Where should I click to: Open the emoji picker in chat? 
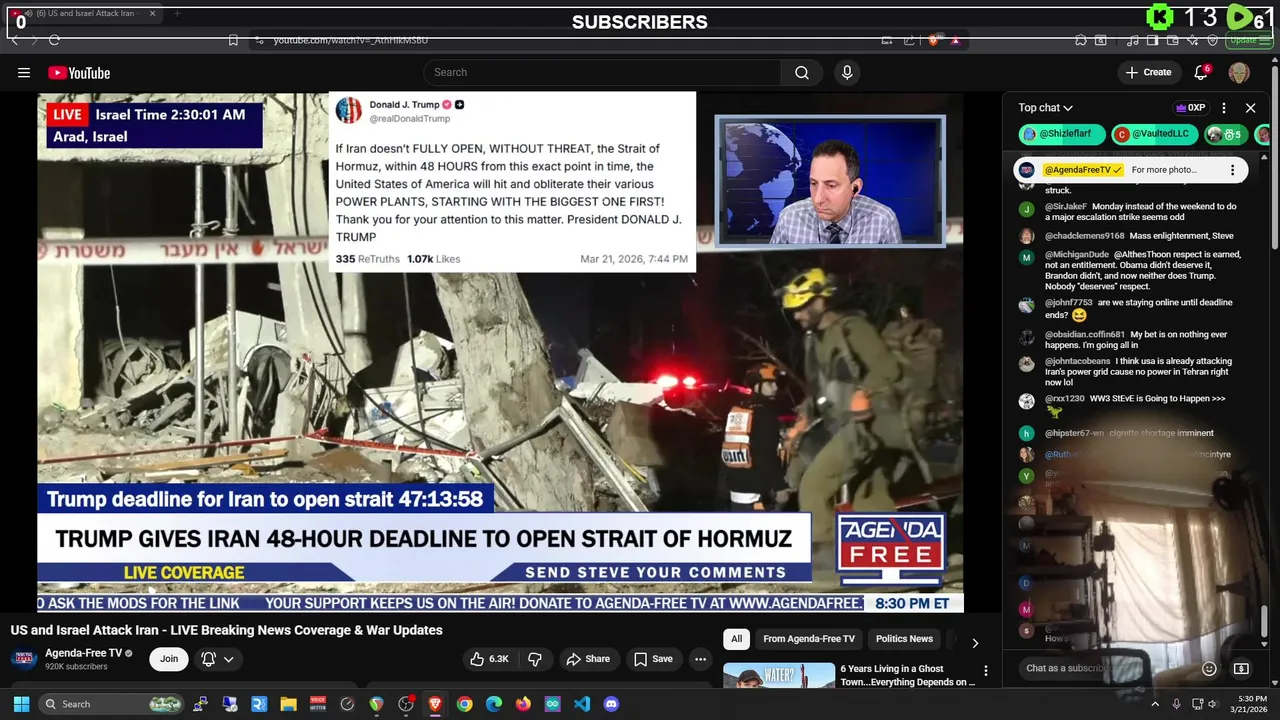pos(1209,668)
